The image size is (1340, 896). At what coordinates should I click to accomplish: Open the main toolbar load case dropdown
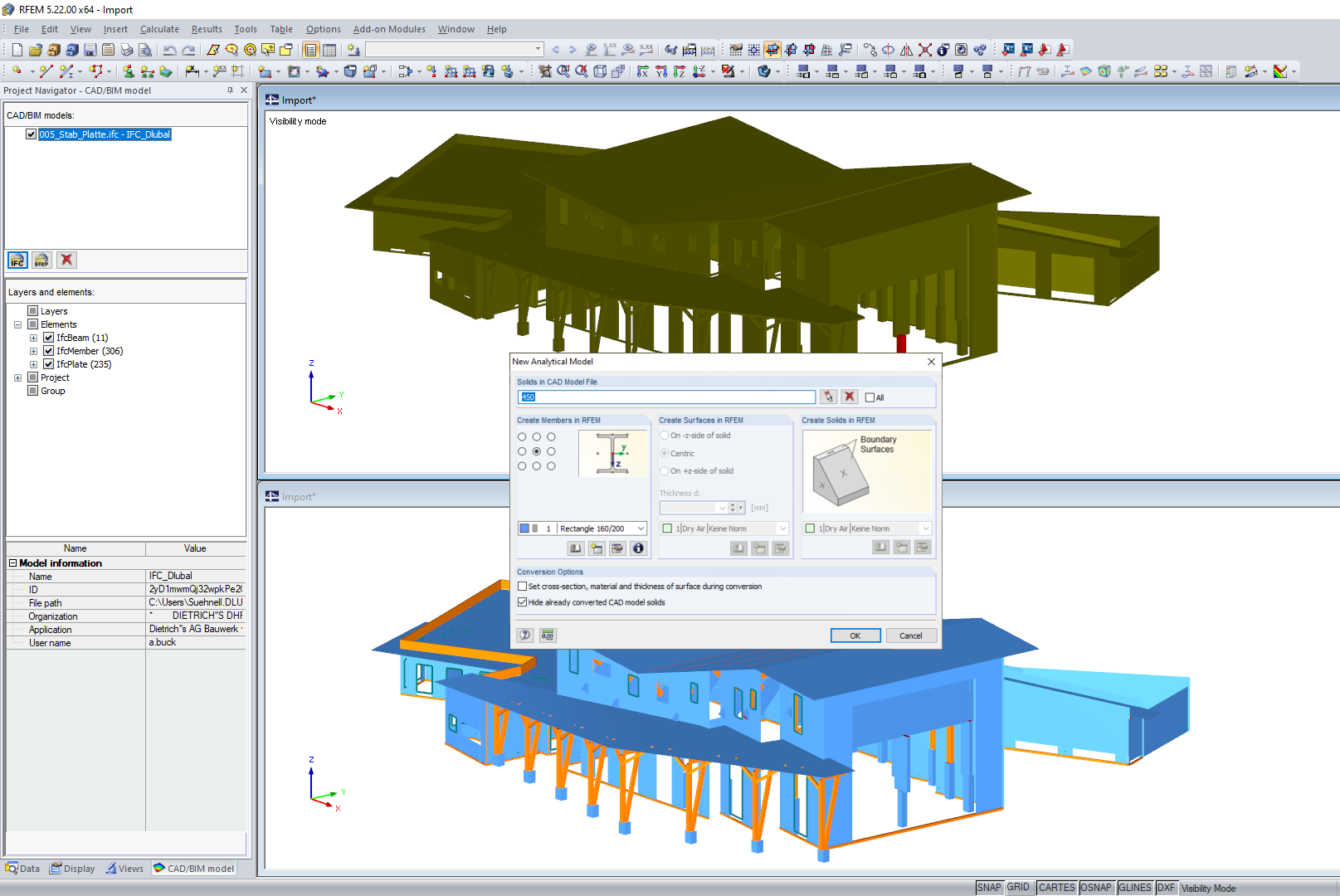click(538, 50)
